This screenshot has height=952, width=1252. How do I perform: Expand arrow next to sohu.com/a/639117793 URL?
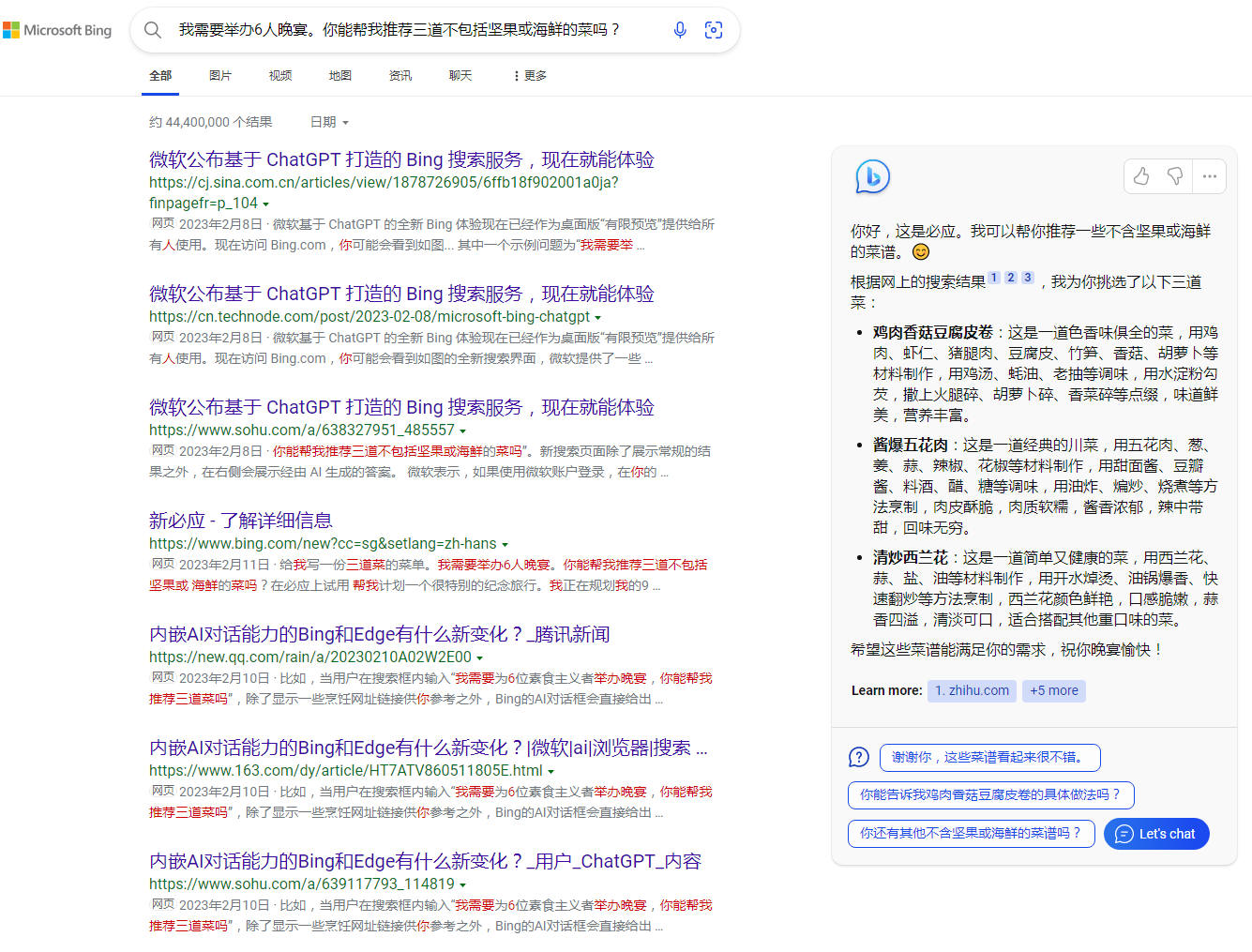coord(462,885)
